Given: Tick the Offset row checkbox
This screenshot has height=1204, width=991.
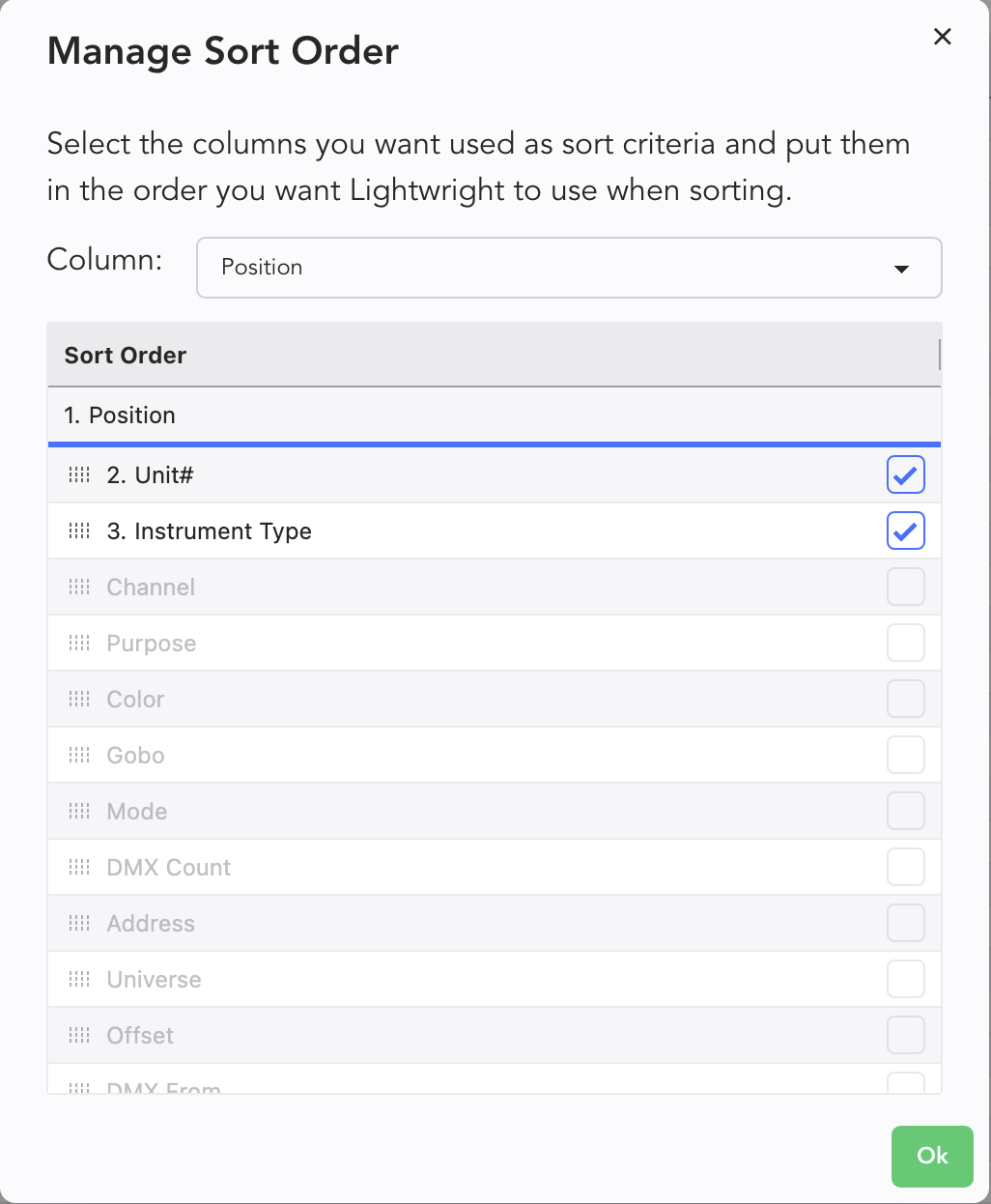Looking at the screenshot, I should point(905,1035).
